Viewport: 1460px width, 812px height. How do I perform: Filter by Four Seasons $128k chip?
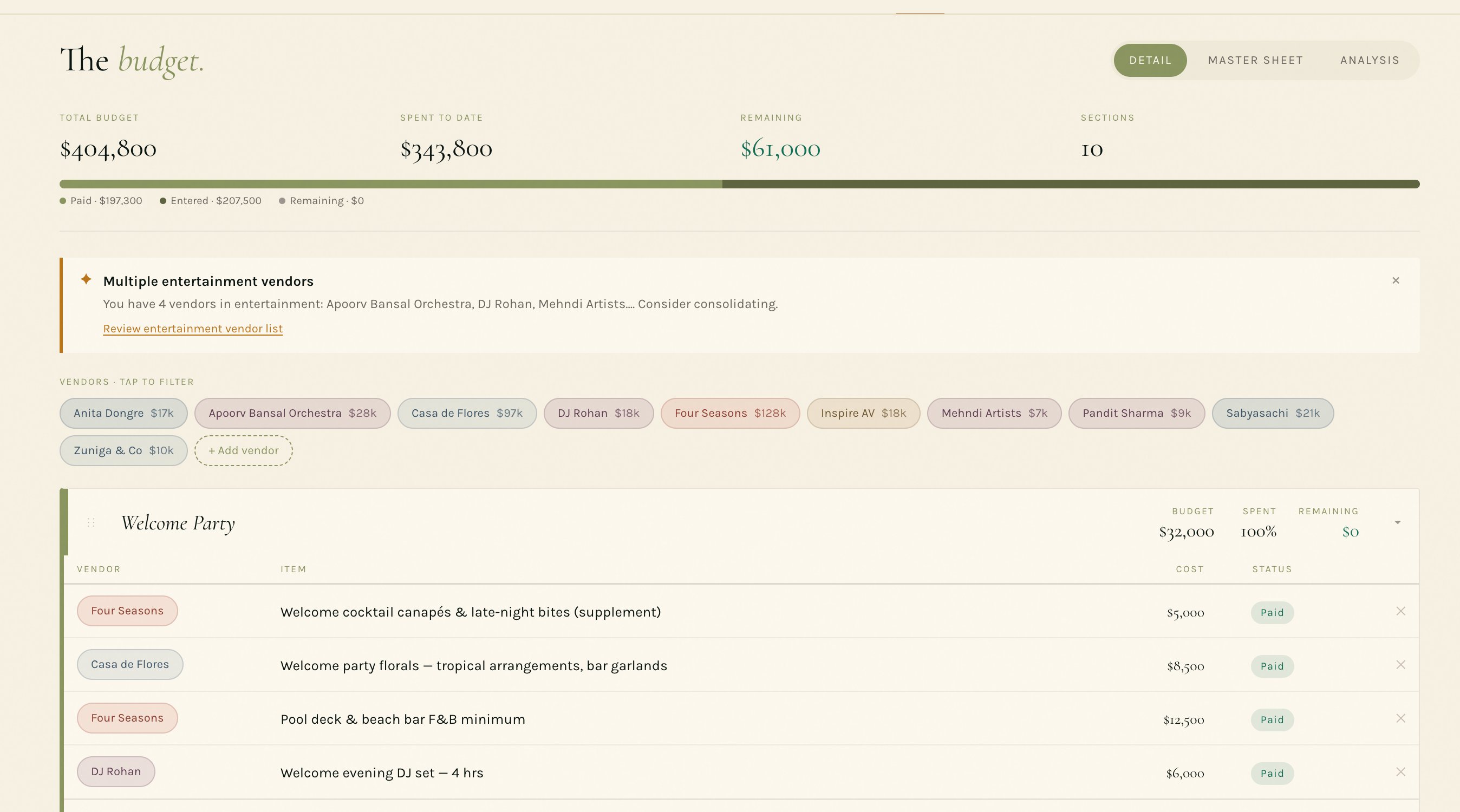(730, 413)
